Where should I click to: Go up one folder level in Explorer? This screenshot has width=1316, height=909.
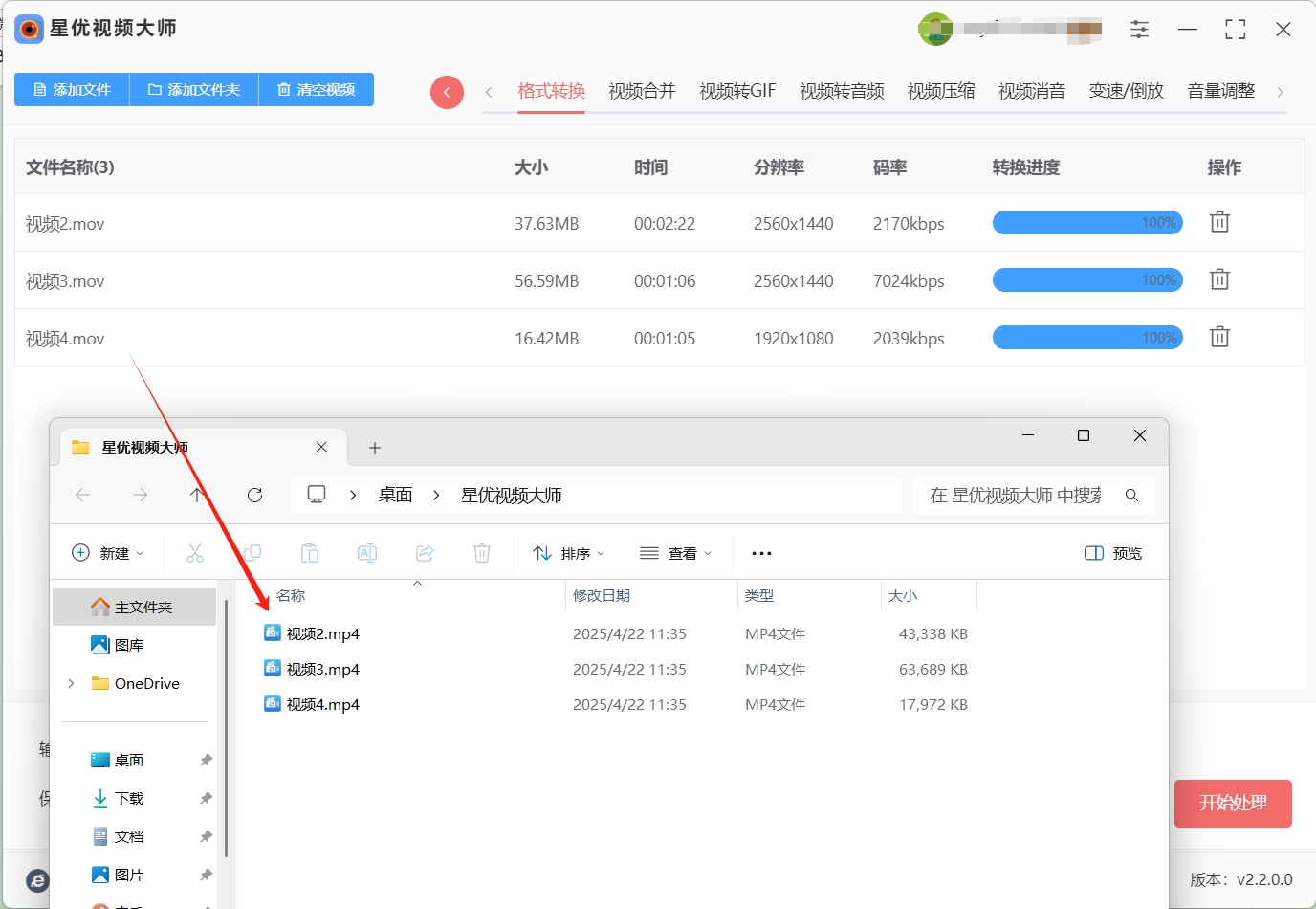click(196, 495)
